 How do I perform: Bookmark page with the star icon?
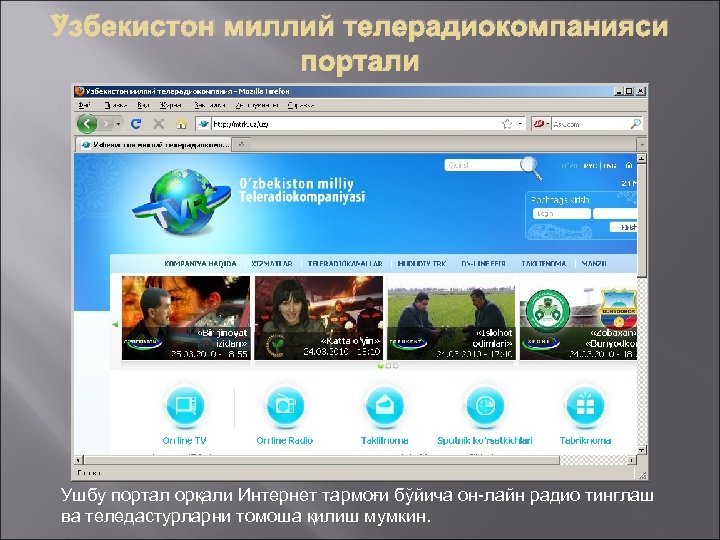pyautogui.click(x=507, y=124)
